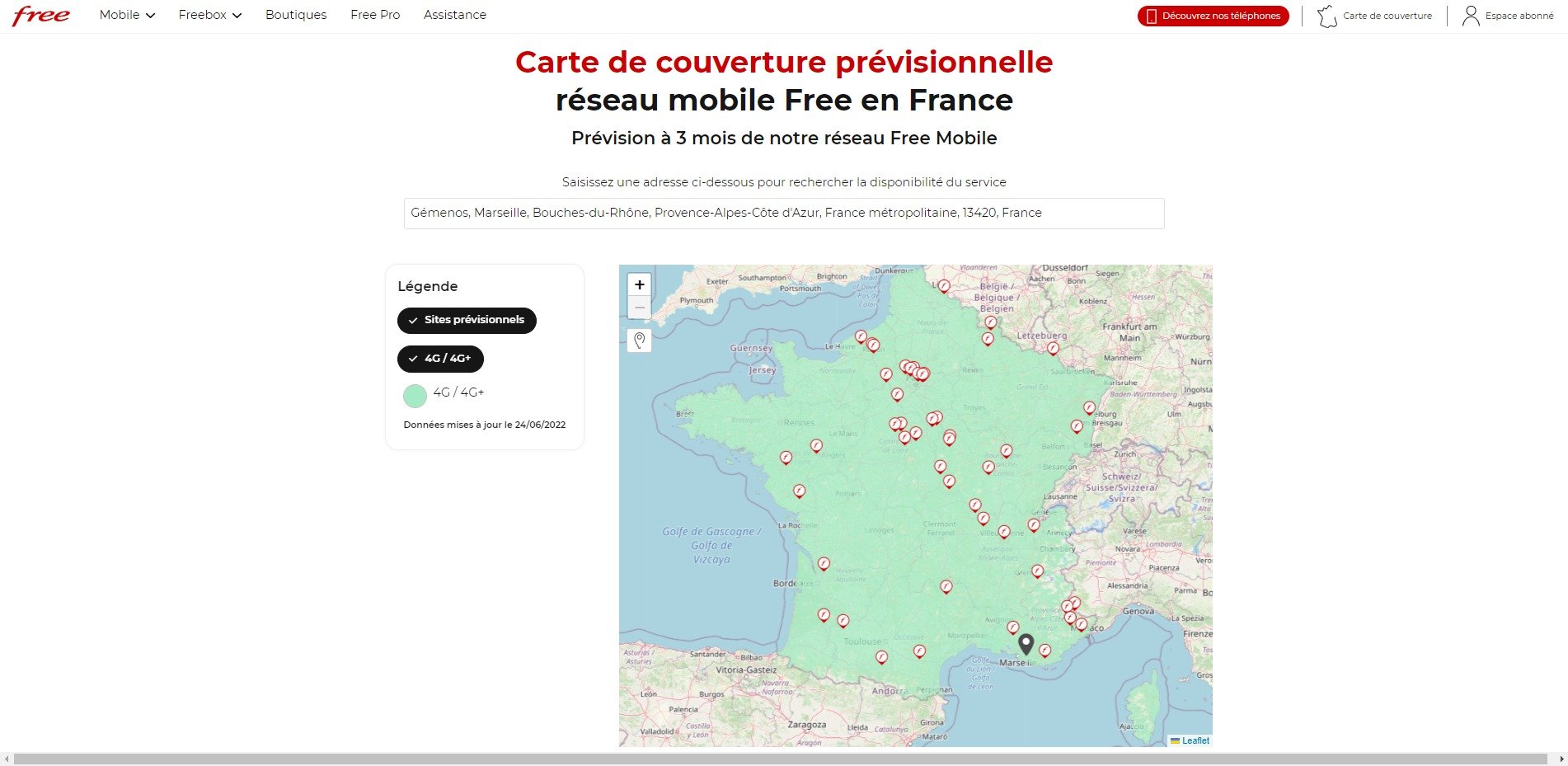Viewport: 1568px width, 766px height.
Task: Click the horizontal page scrollbar
Action: (781, 759)
